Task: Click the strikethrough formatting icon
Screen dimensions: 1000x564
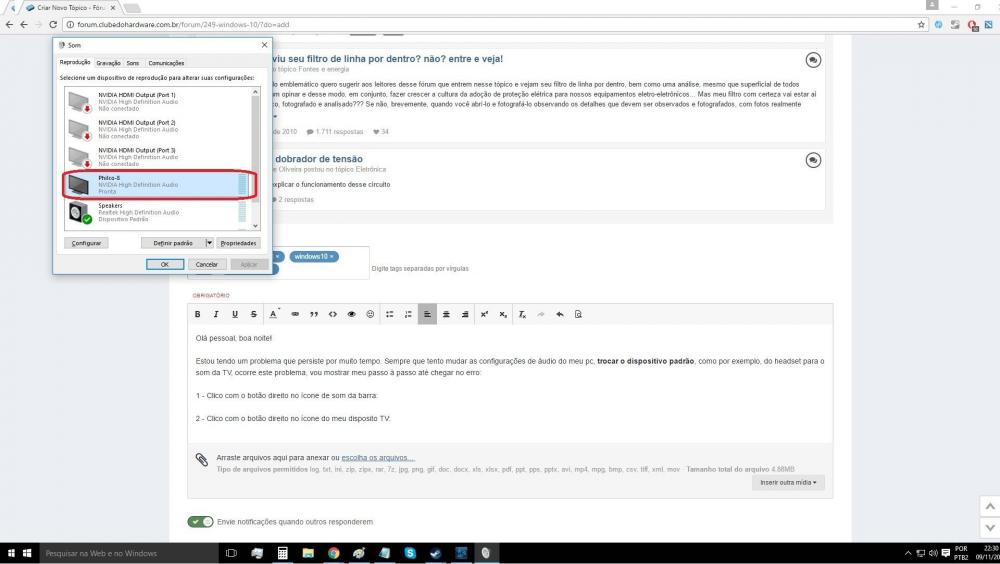Action: point(254,314)
